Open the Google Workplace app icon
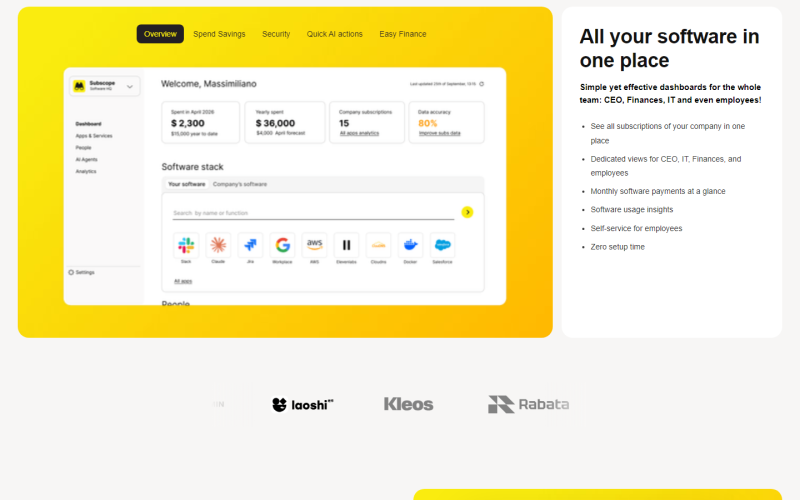 click(x=282, y=245)
